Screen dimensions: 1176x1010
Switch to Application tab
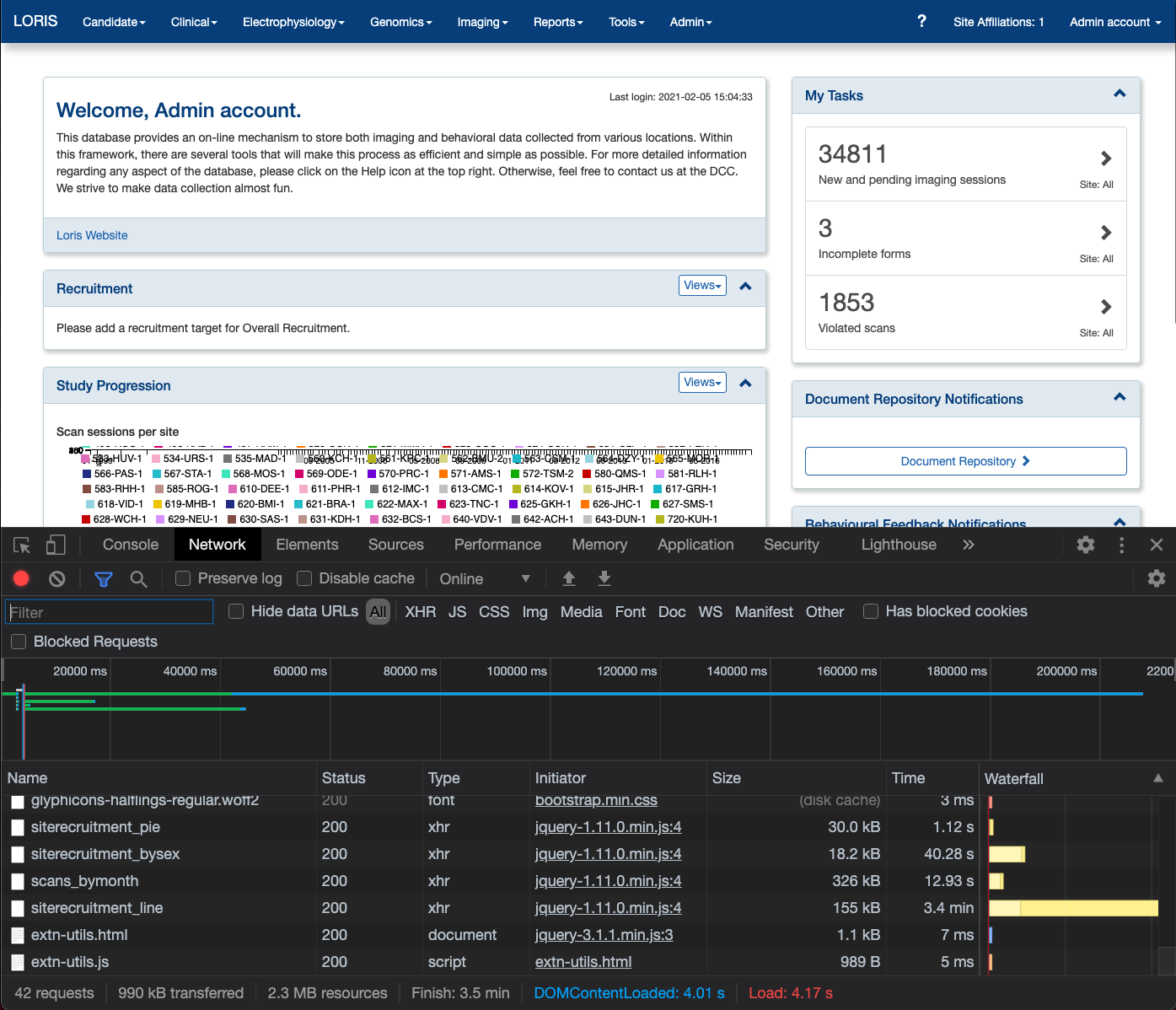696,545
